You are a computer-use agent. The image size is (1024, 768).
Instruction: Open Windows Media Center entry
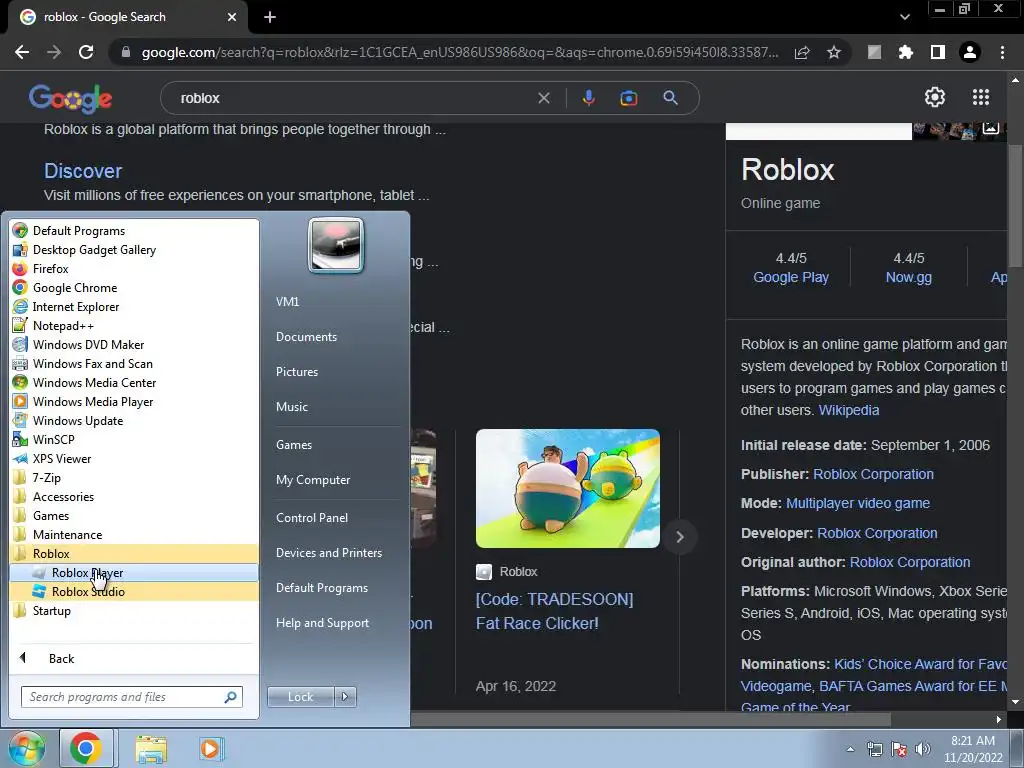[134, 383]
